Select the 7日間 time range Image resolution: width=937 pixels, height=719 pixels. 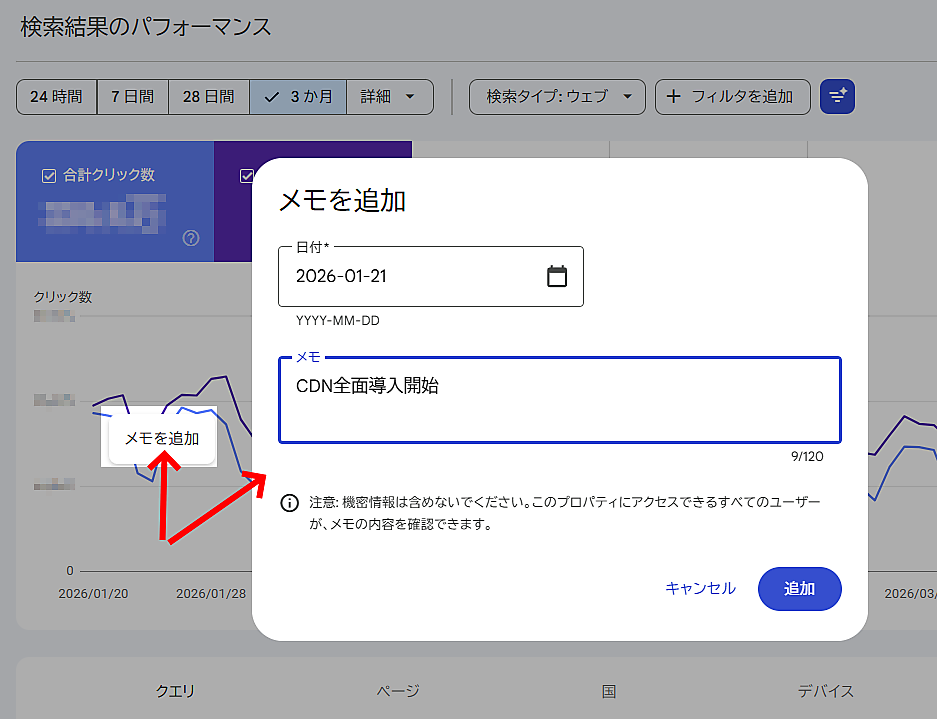132,96
